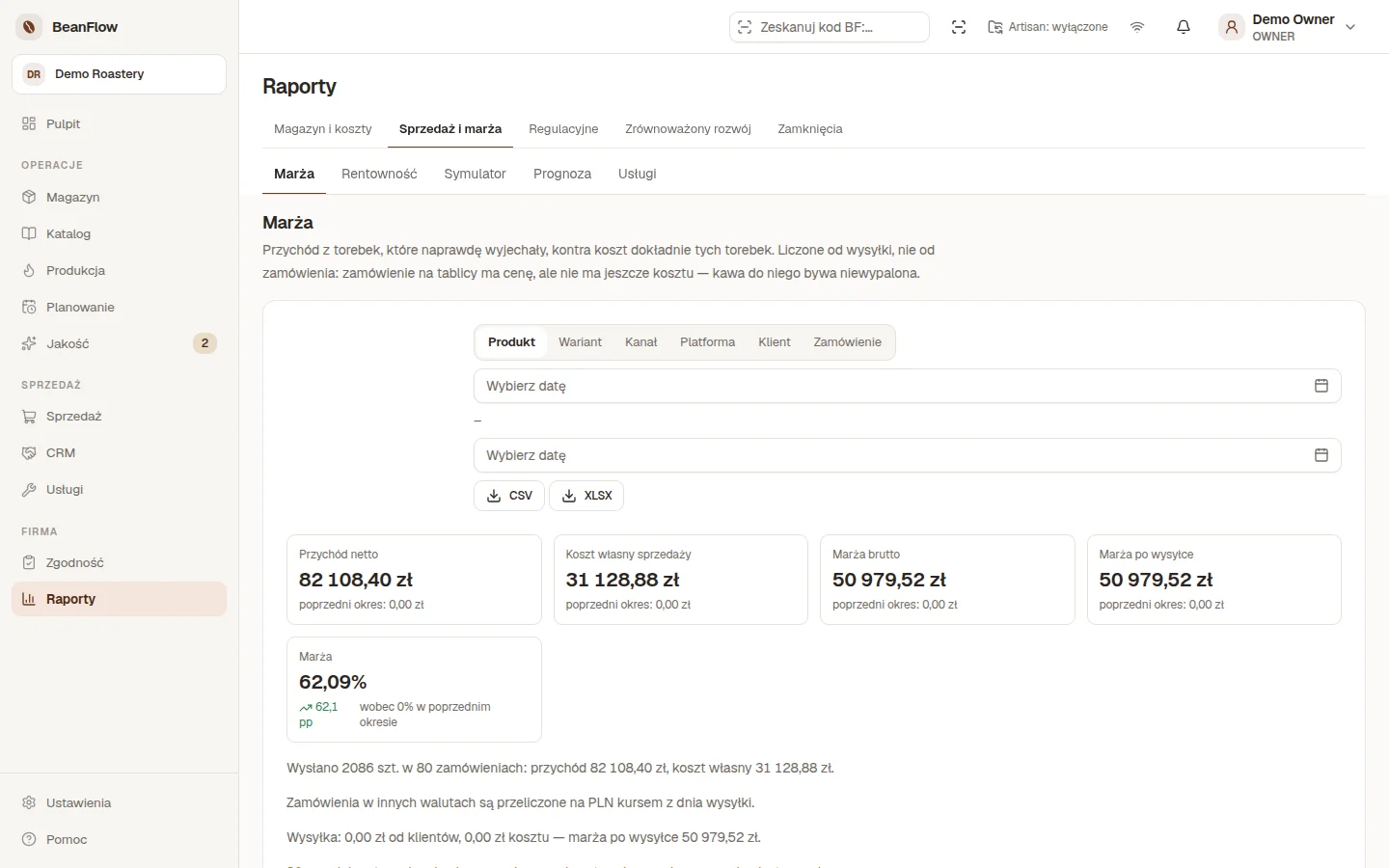
Task: Open notifications bell icon
Action: [x=1184, y=27]
